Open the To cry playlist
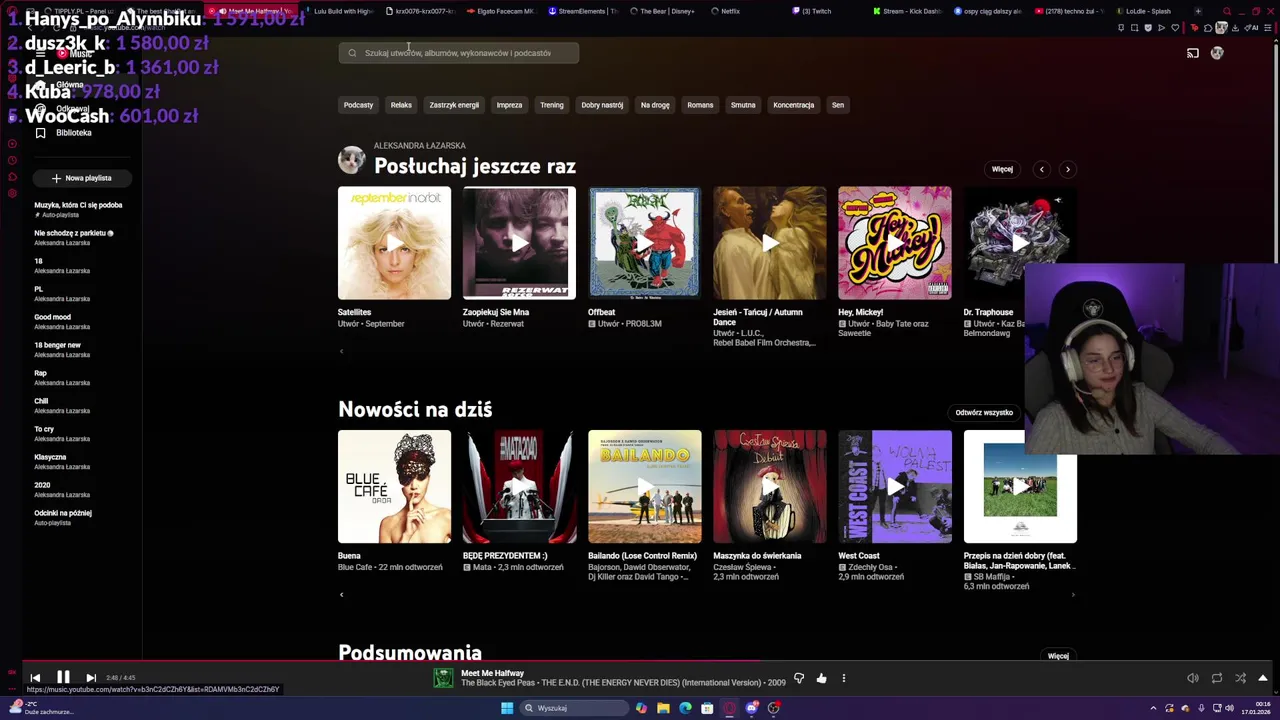 tap(62, 433)
